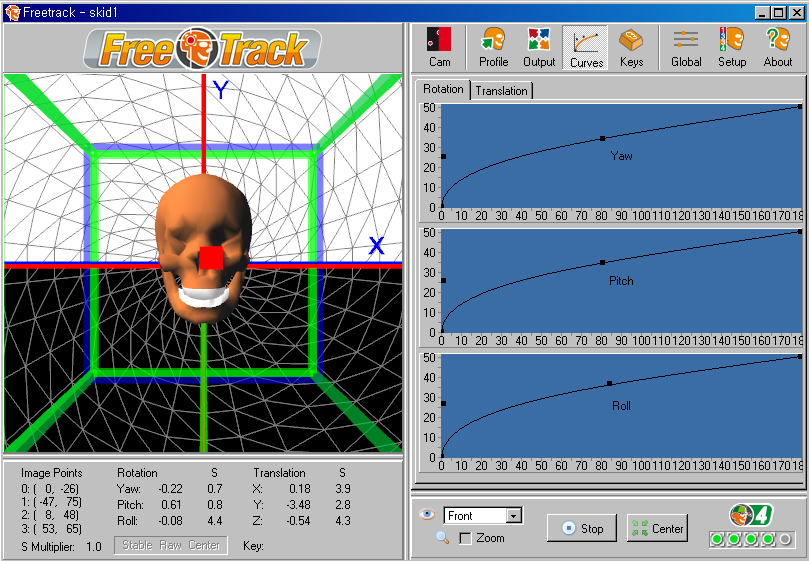Click the grey fifth status indicator light
Screen dimensions: 809x561
[785, 540]
